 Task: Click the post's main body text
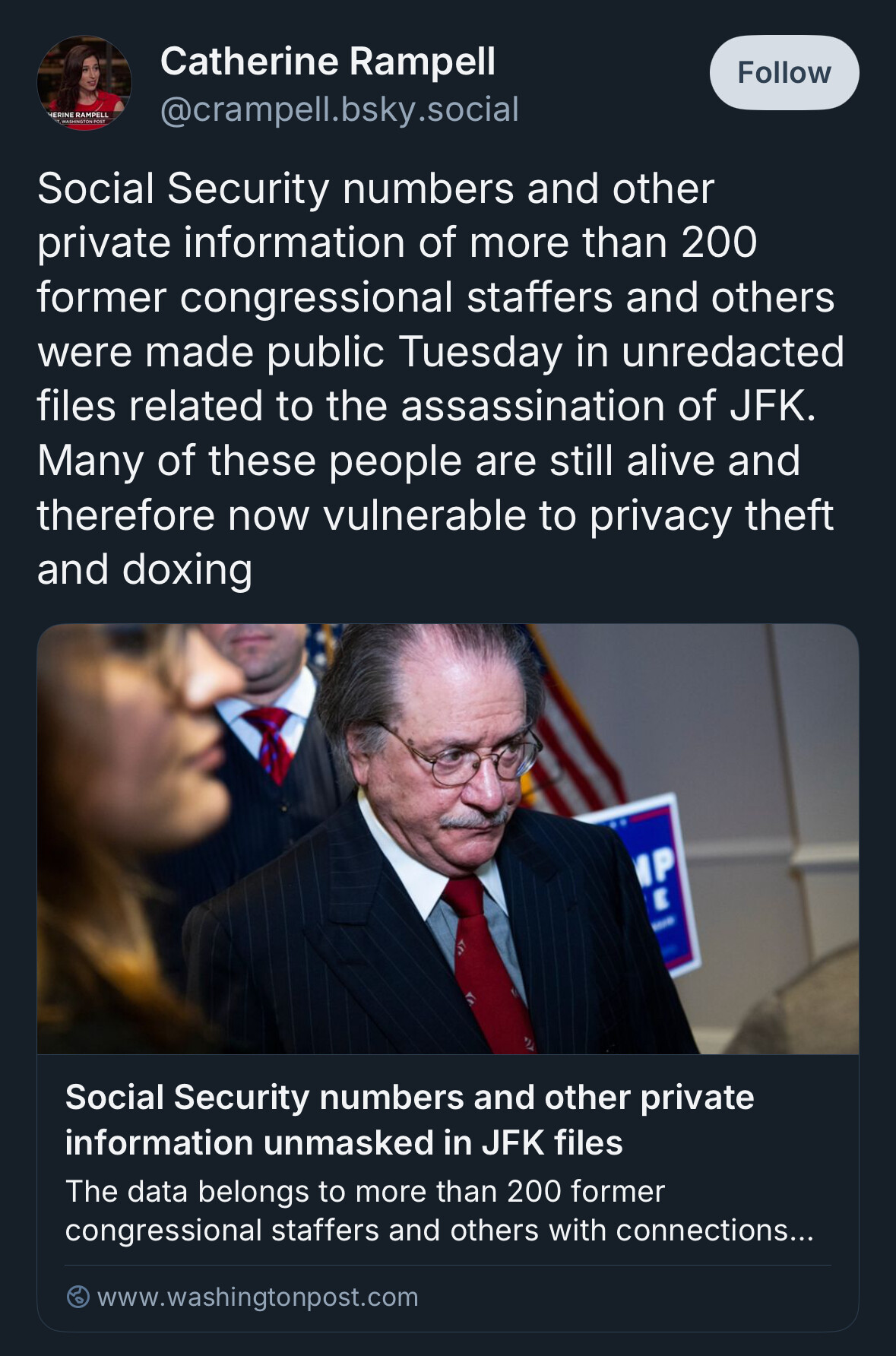click(441, 379)
